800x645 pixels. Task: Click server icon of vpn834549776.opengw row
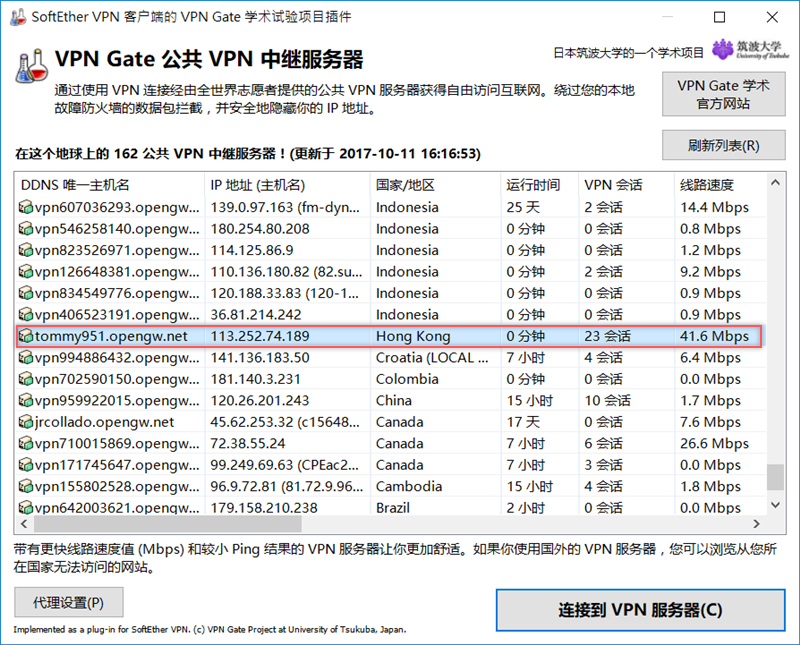click(x=26, y=293)
